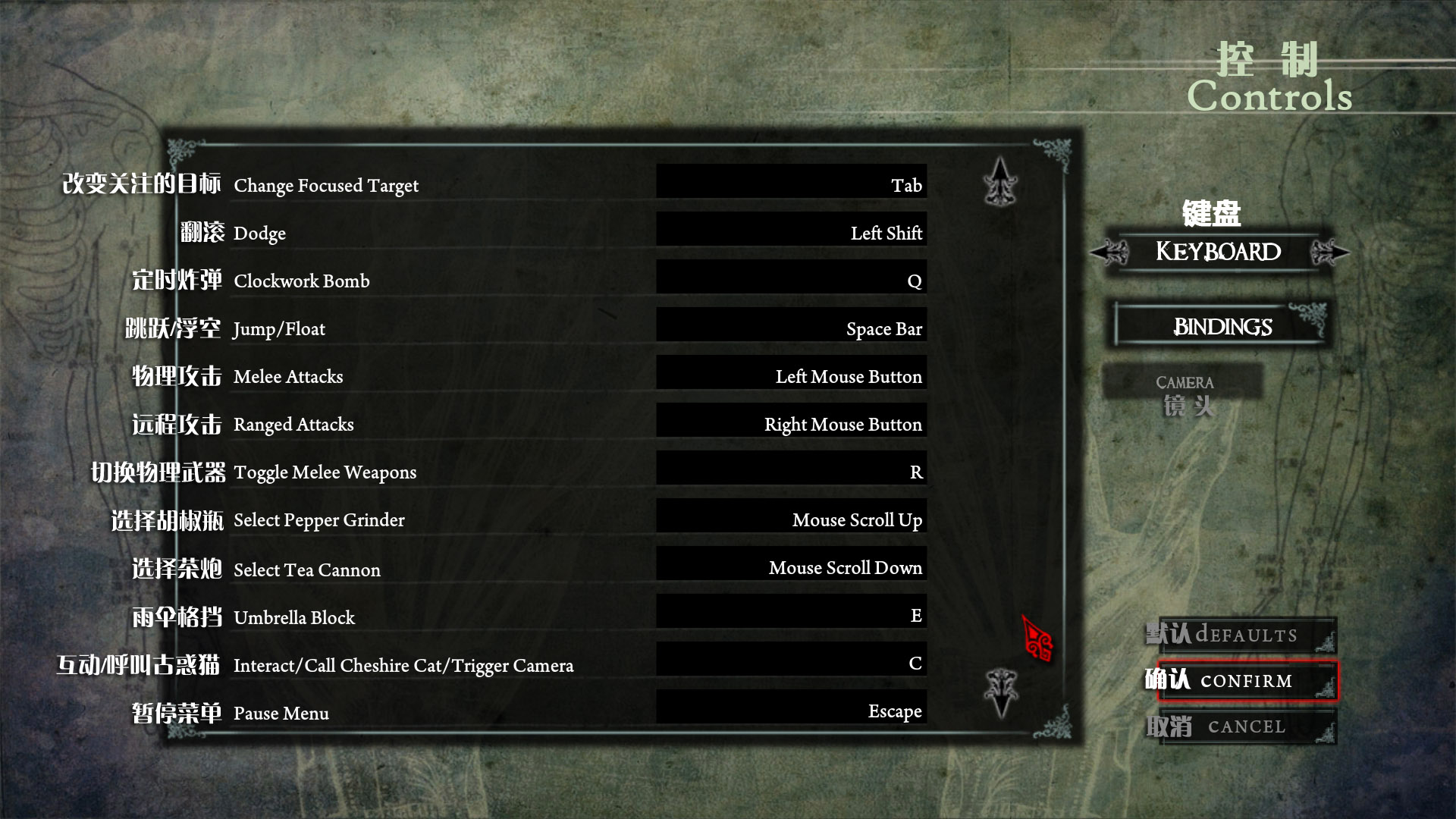This screenshot has width=1456, height=819.
Task: Change Select Pepper Grinder binding
Action: [791, 516]
